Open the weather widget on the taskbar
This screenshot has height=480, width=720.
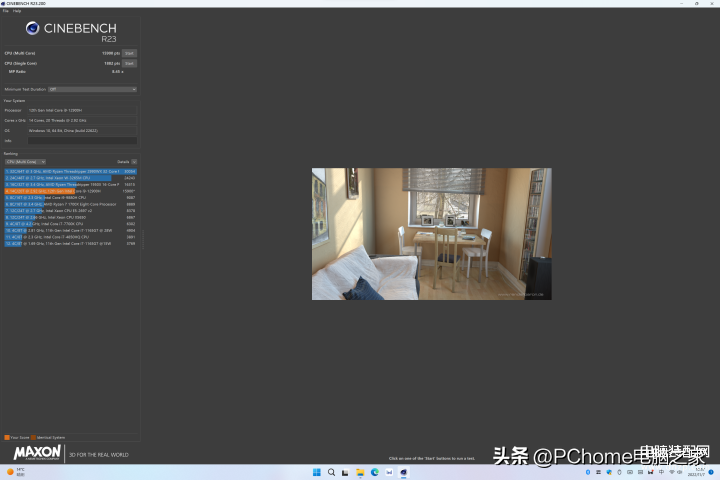point(15,472)
